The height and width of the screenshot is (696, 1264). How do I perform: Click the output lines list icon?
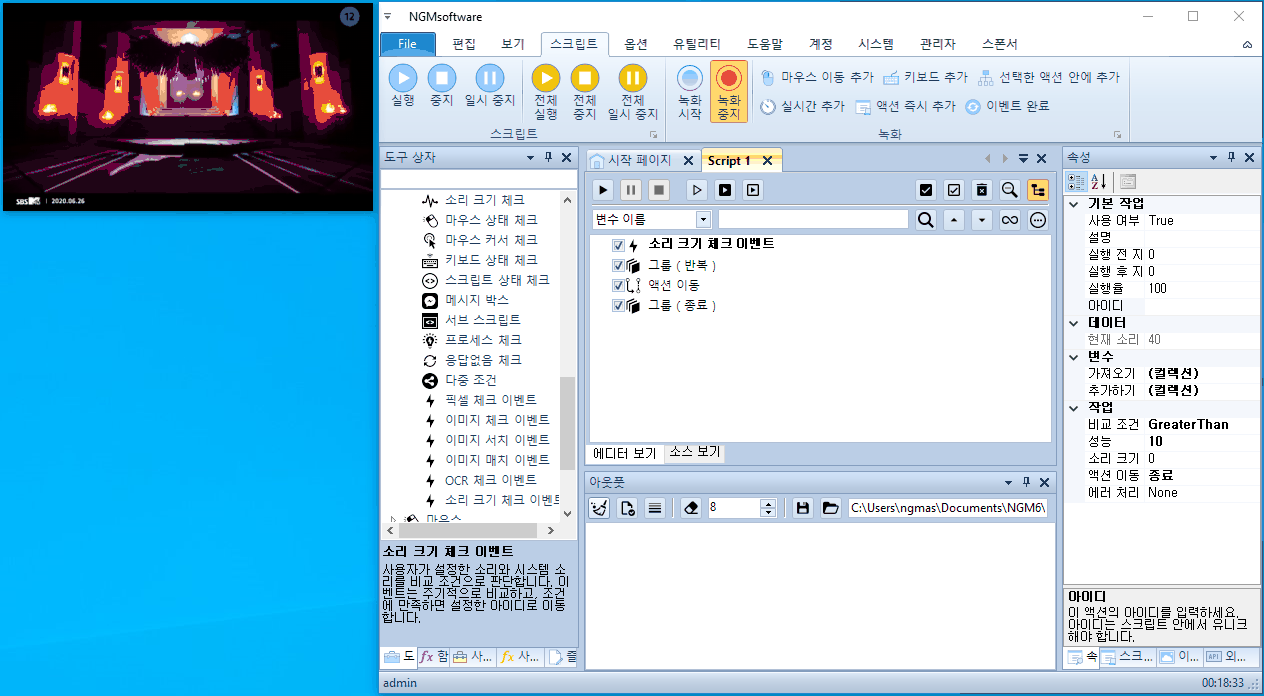[x=655, y=508]
